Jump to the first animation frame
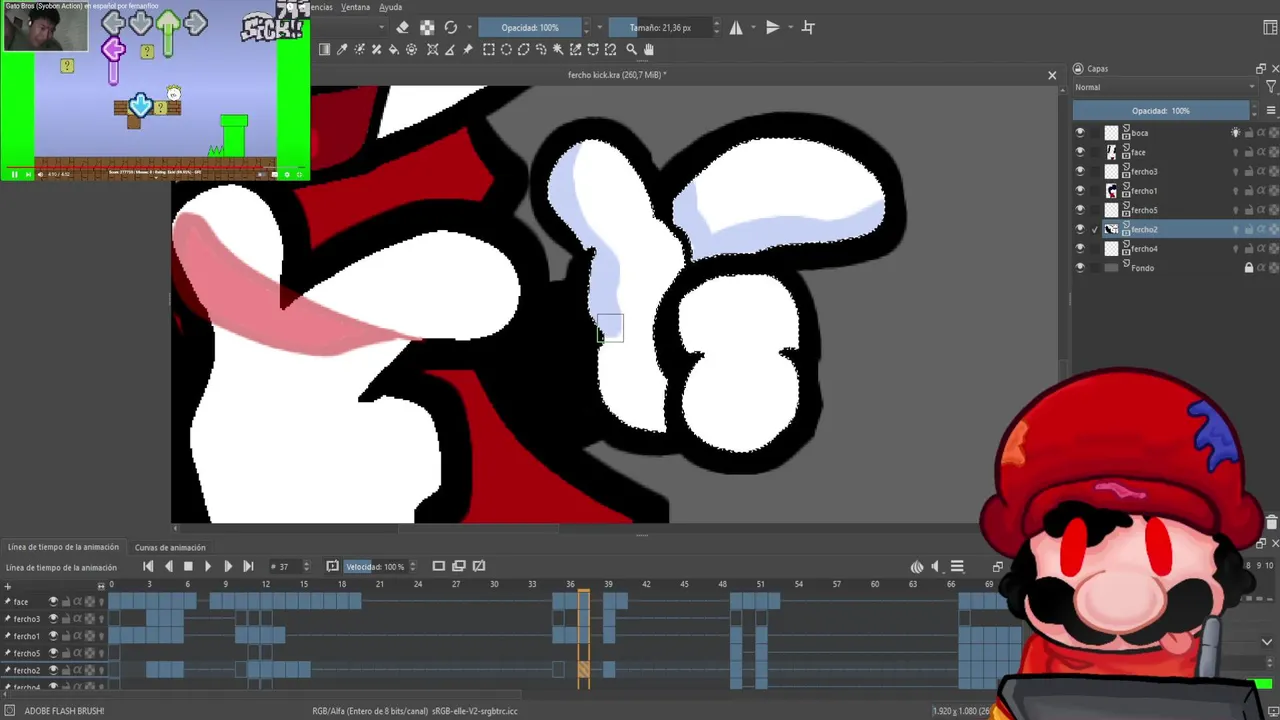1280x720 pixels. 148,567
